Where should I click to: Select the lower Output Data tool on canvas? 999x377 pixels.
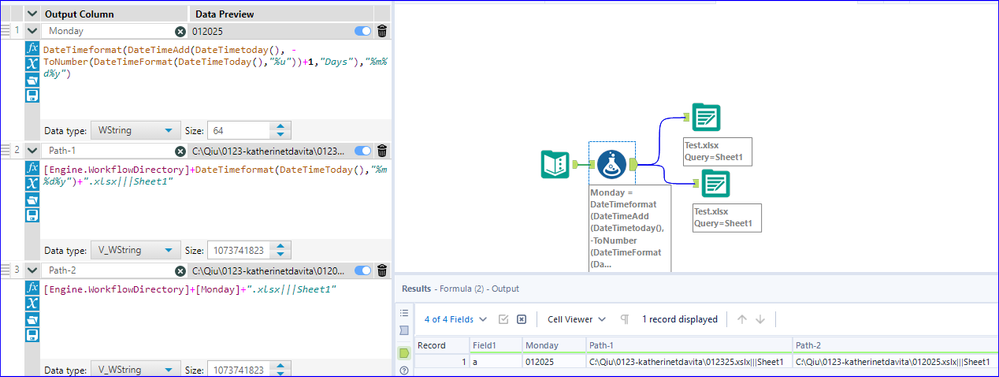click(x=715, y=184)
